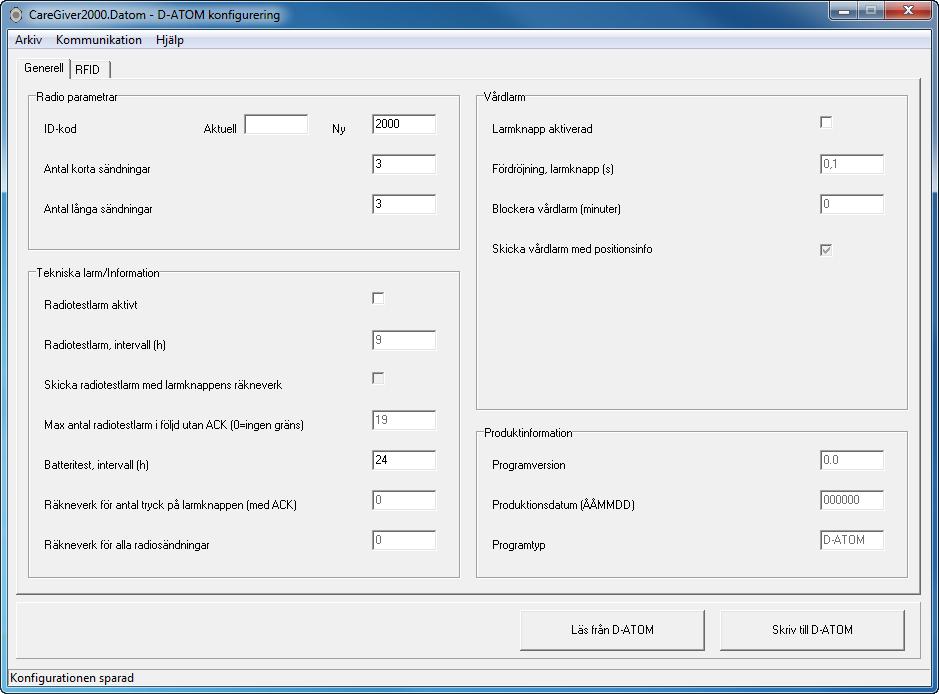Click the Fördröjning, larmknapp (s) field
Viewport: 939px width, 694px height.
852,165
